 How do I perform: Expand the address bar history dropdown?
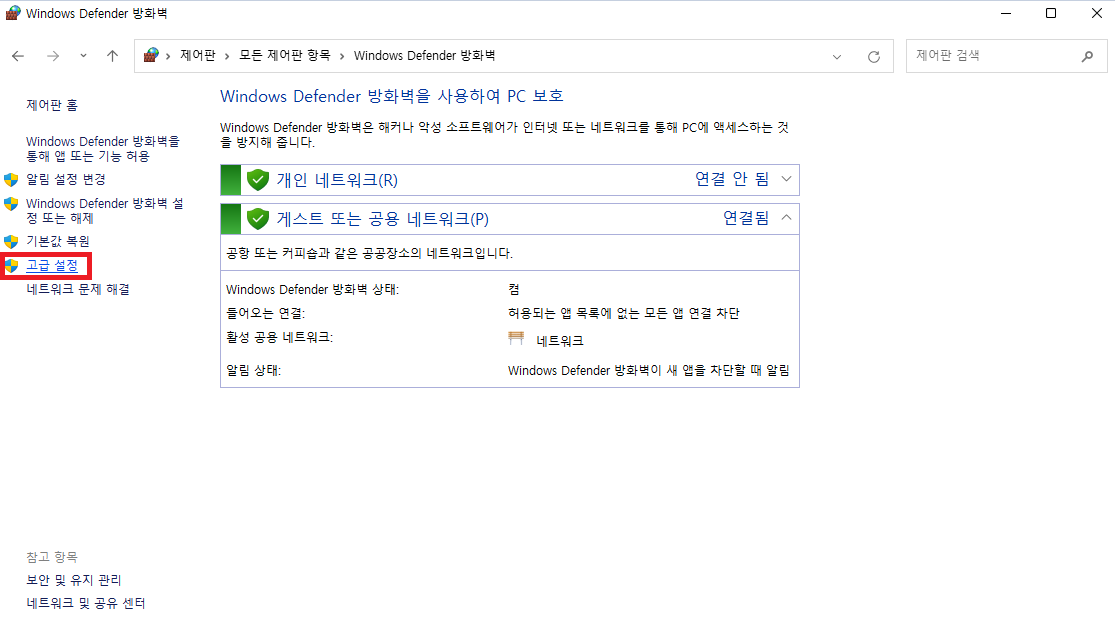point(837,57)
